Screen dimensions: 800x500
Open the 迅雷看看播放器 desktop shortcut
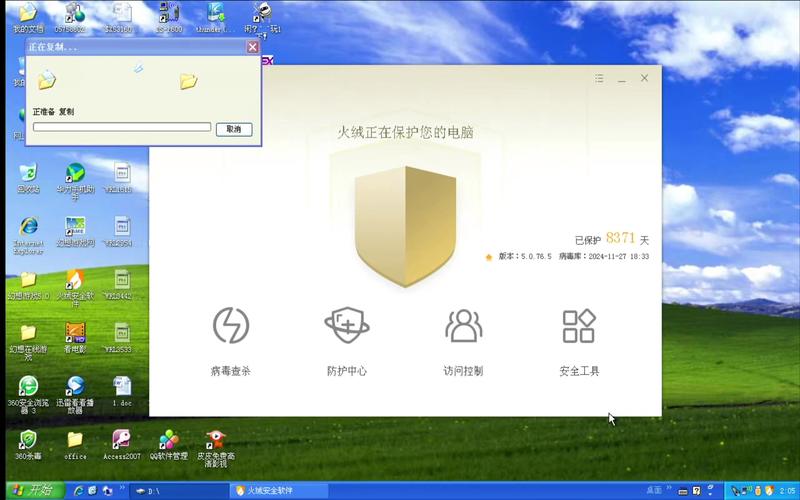[75, 394]
